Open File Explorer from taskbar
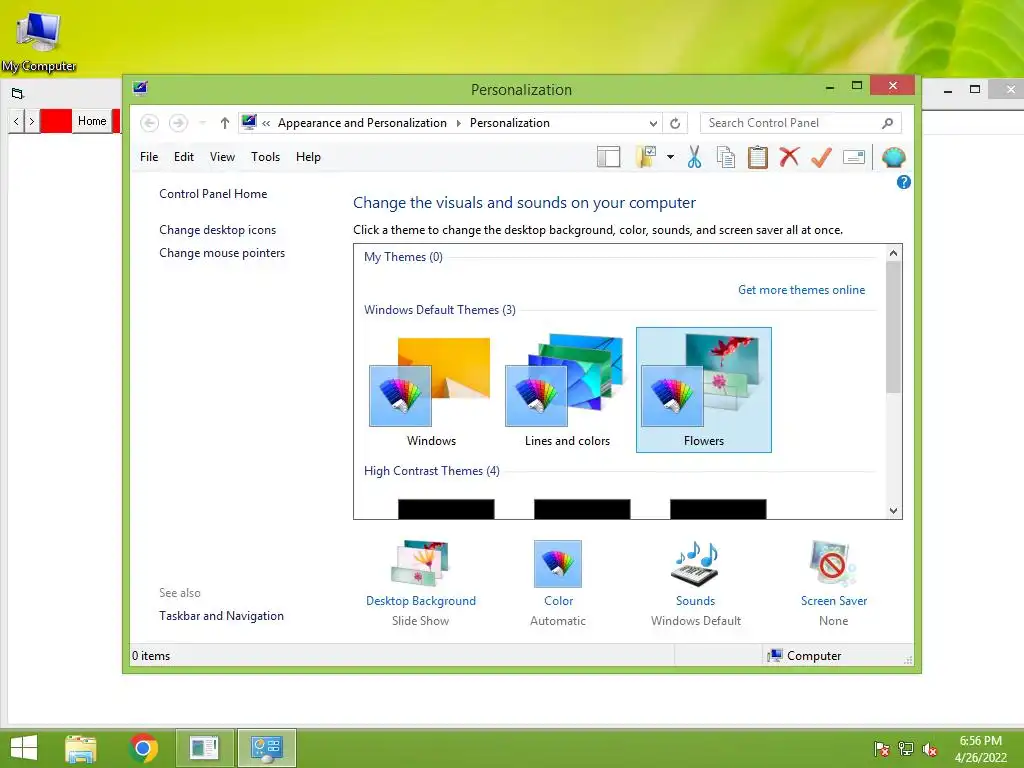 (x=81, y=748)
